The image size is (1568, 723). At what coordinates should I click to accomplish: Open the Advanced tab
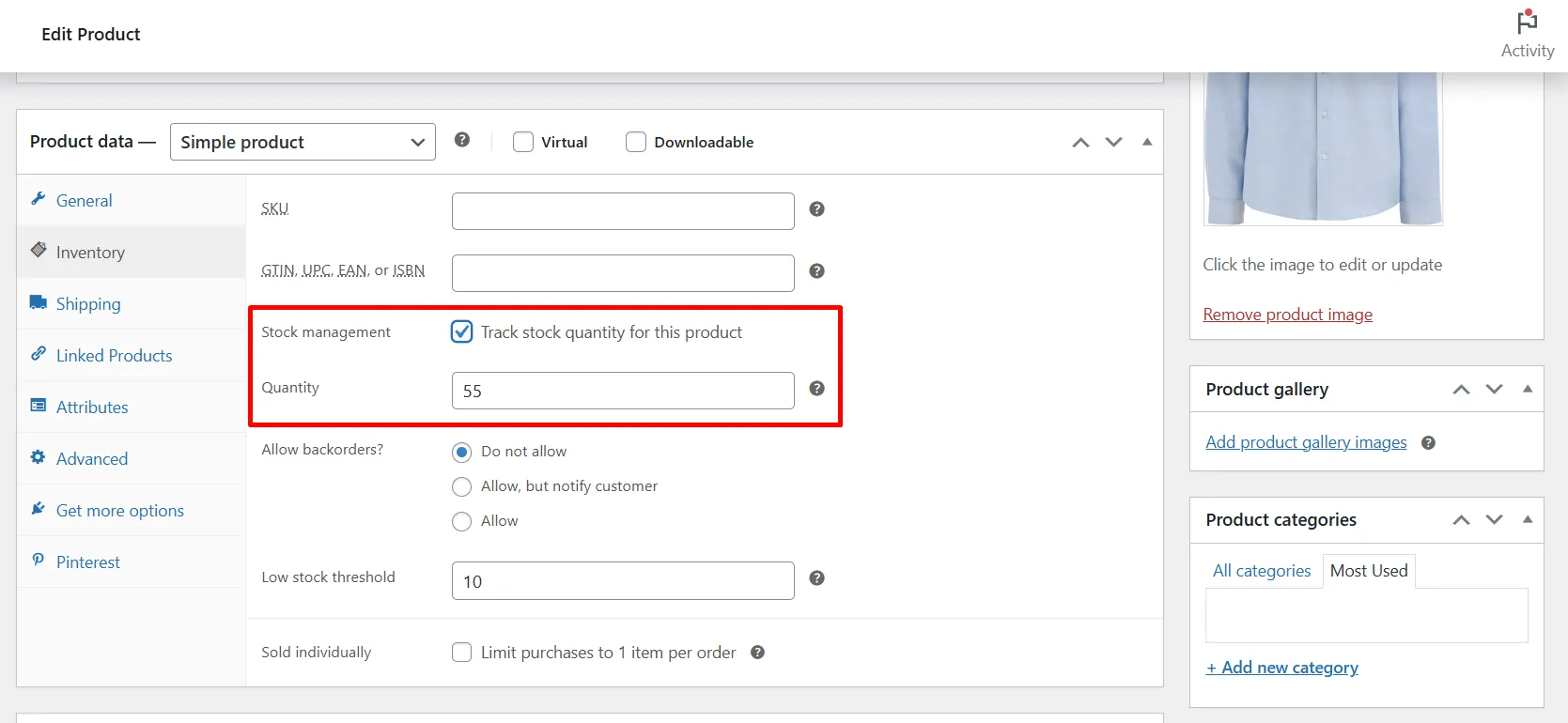pos(131,458)
